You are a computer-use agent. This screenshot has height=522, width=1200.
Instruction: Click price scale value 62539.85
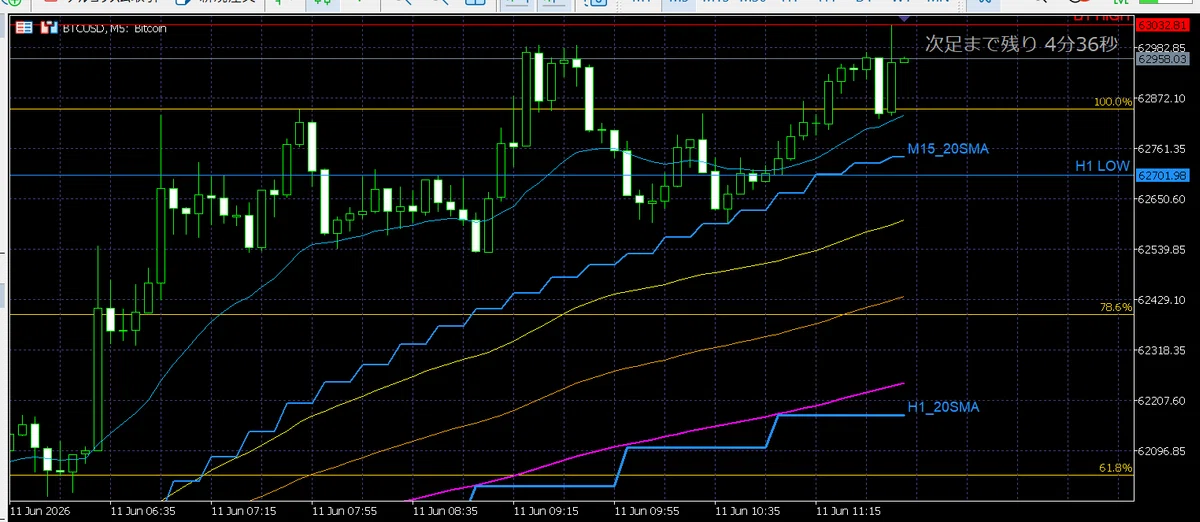pos(1162,249)
